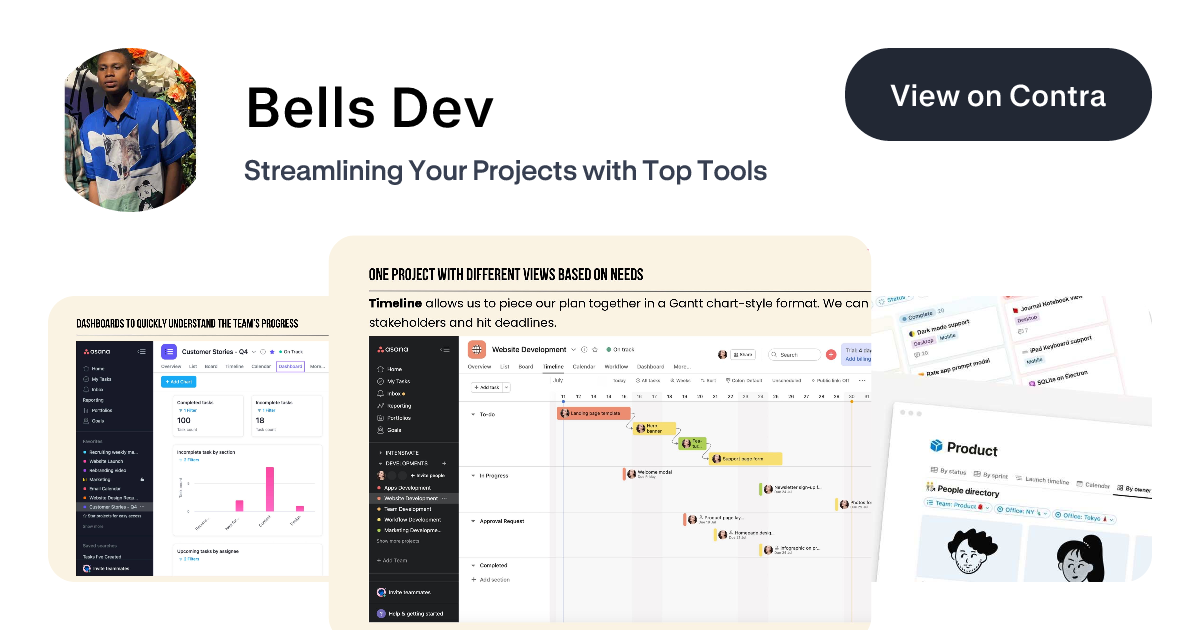Viewport: 1200px width, 630px height.
Task: Collapse sidebar in the Website Development window
Action: click(445, 350)
